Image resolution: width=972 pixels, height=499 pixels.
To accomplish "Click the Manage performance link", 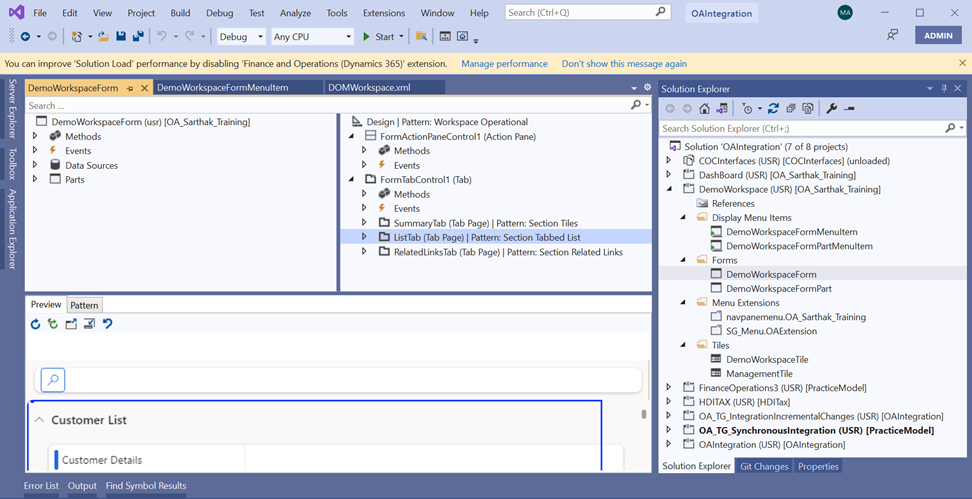I will click(505, 63).
